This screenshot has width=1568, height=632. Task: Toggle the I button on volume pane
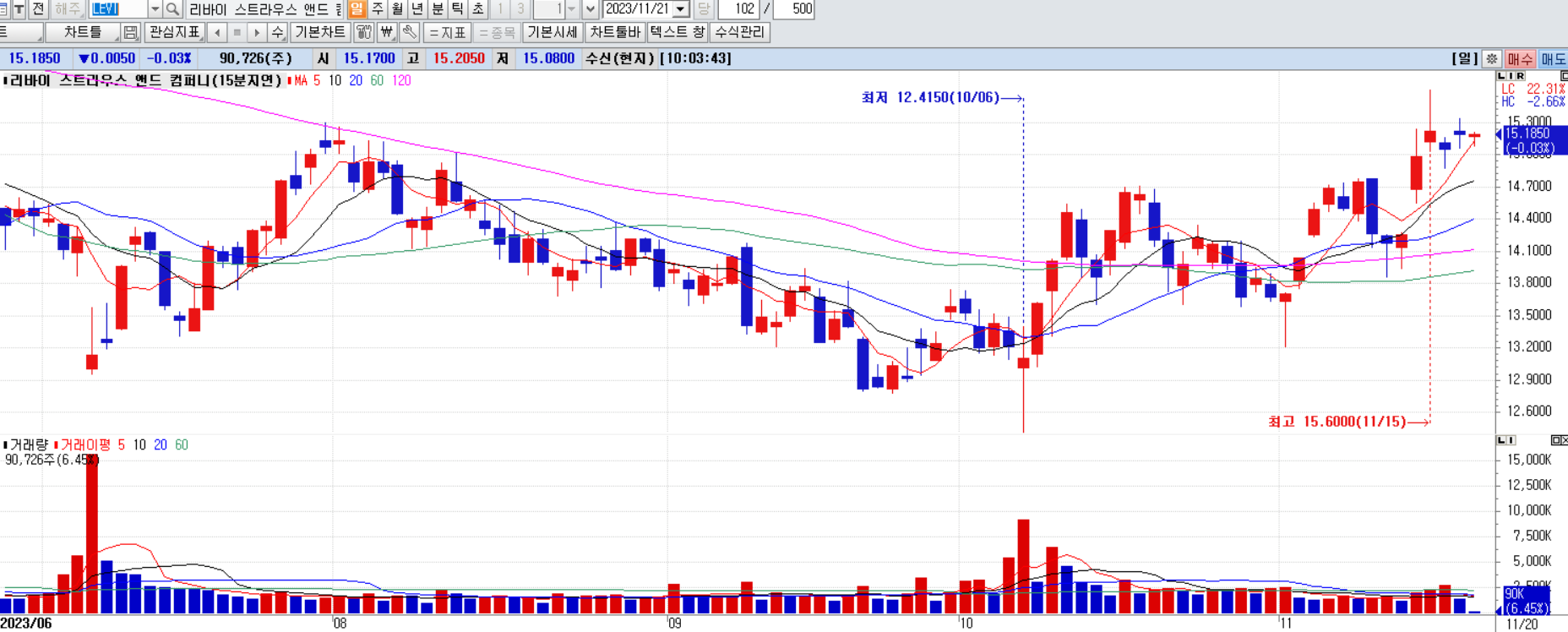(1511, 440)
